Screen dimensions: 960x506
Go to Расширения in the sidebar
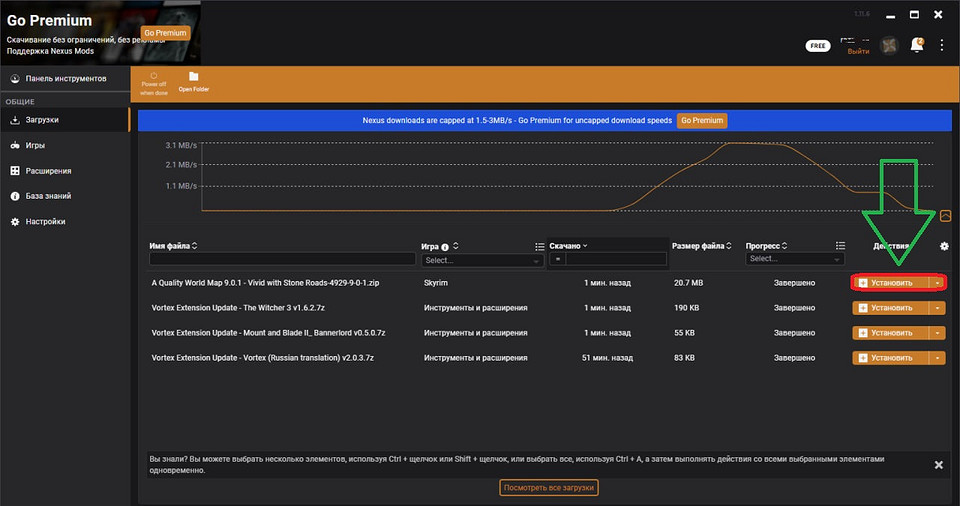pyautogui.click(x=48, y=171)
